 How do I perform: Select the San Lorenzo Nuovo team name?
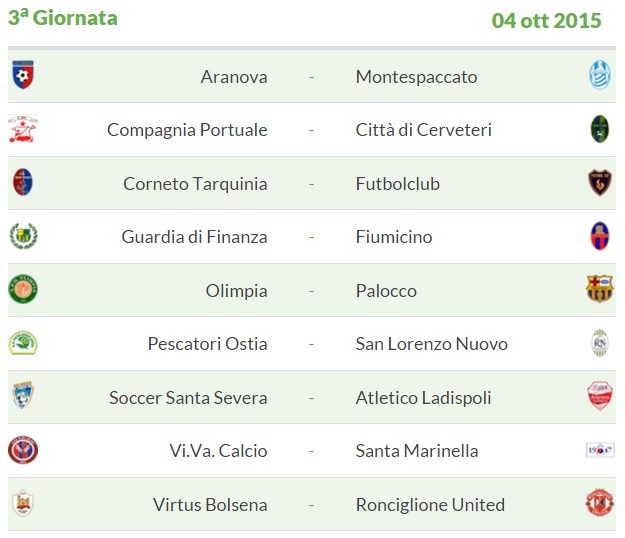point(432,344)
